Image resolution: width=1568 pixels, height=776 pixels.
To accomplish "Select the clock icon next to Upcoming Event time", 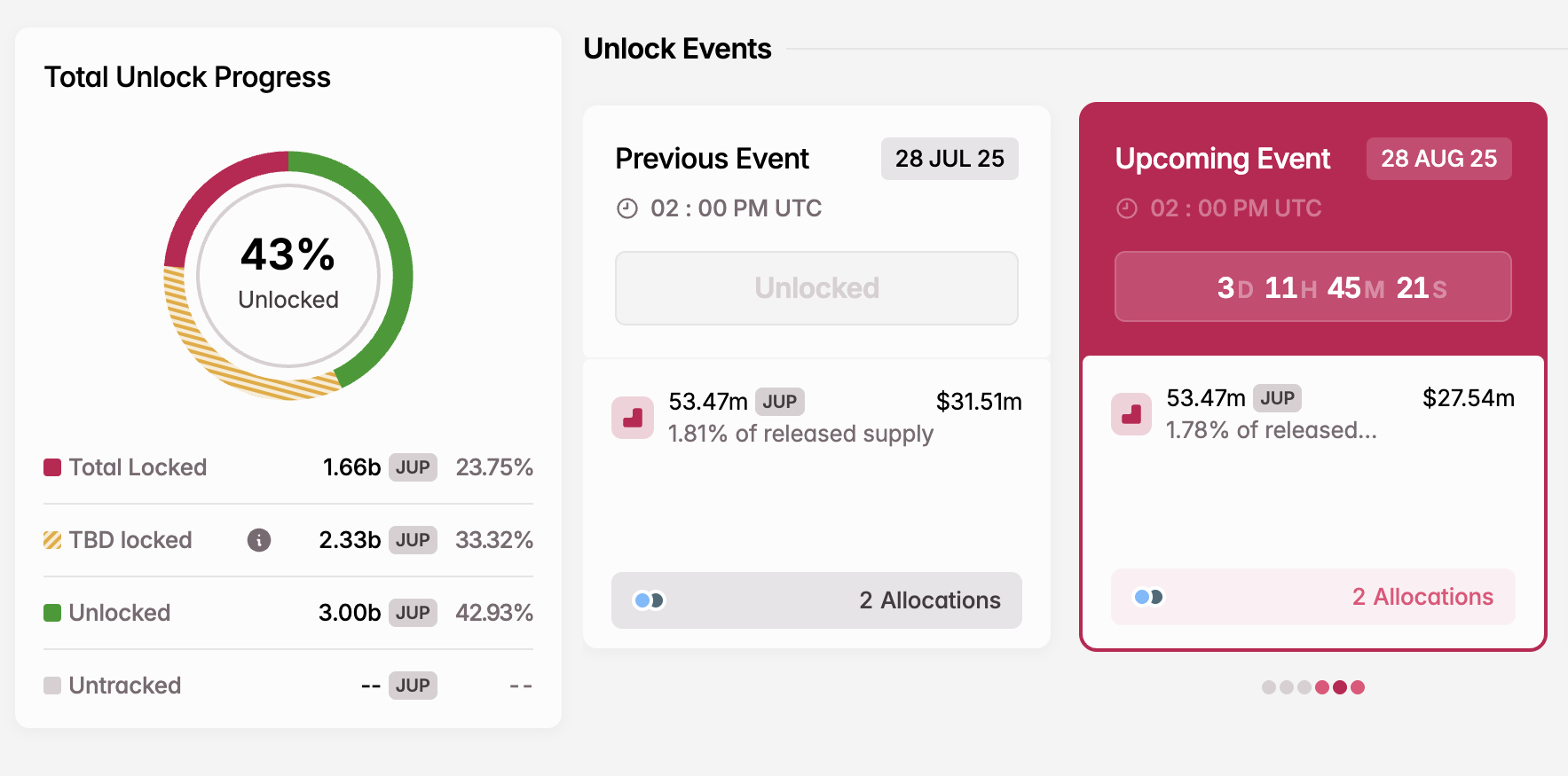I will coord(1126,208).
